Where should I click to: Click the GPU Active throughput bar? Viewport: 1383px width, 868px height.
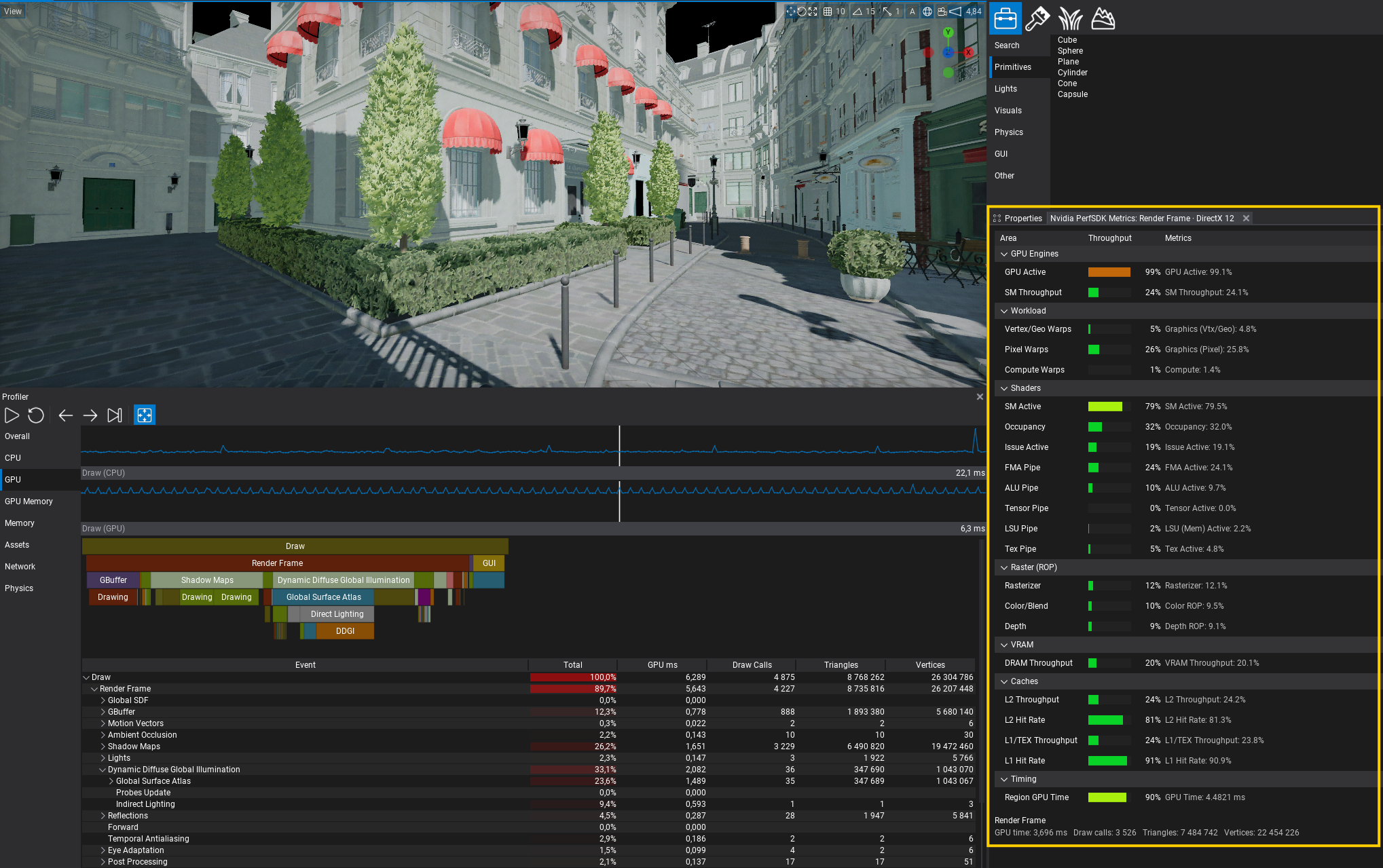pyautogui.click(x=1109, y=272)
